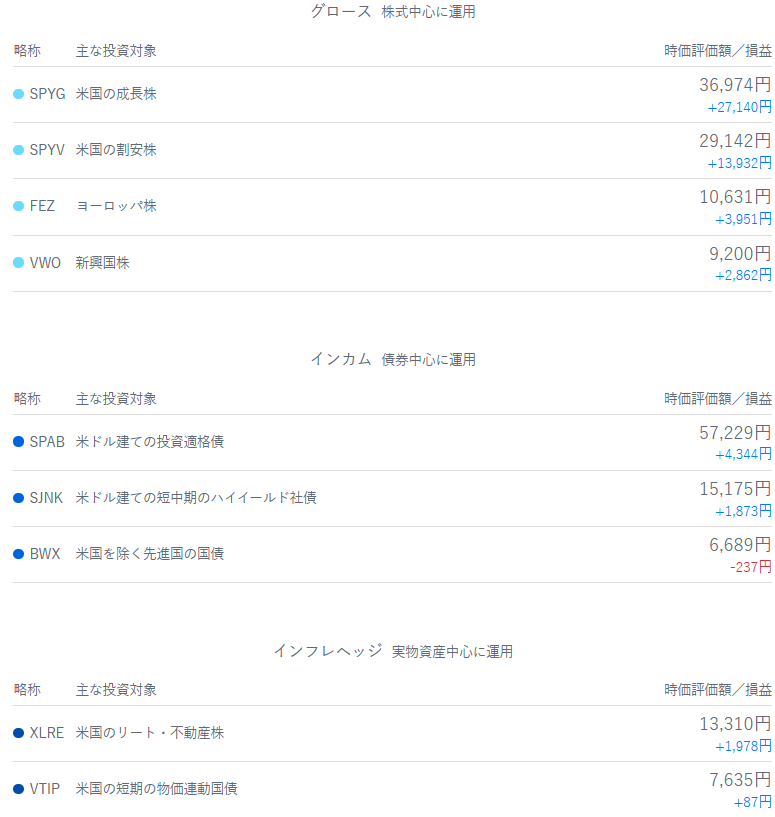Click the 13,310円 valuation amount
Image resolution: width=775 pixels, height=817 pixels.
click(735, 724)
